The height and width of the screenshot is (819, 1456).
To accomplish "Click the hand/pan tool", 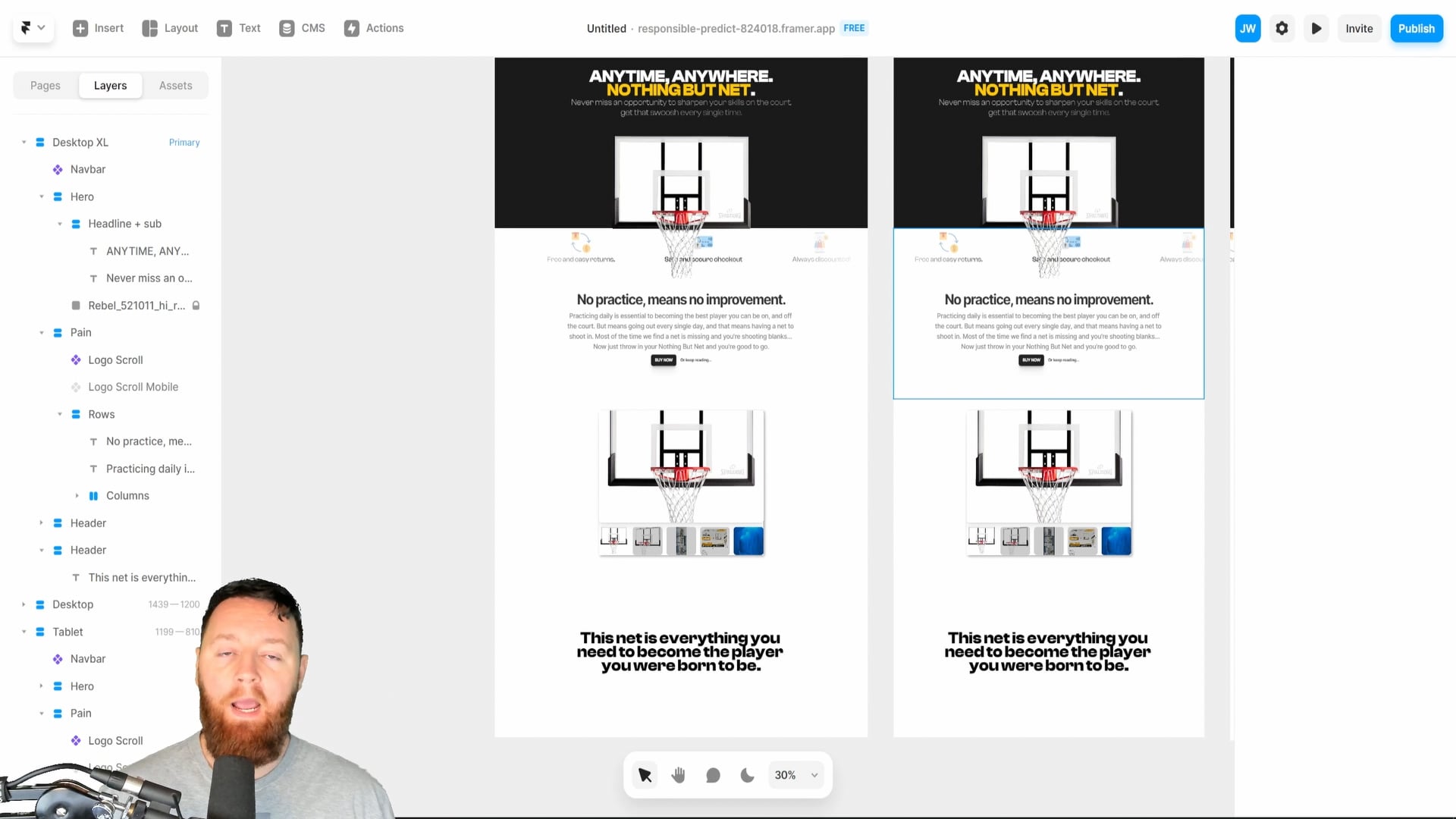I will (x=678, y=775).
